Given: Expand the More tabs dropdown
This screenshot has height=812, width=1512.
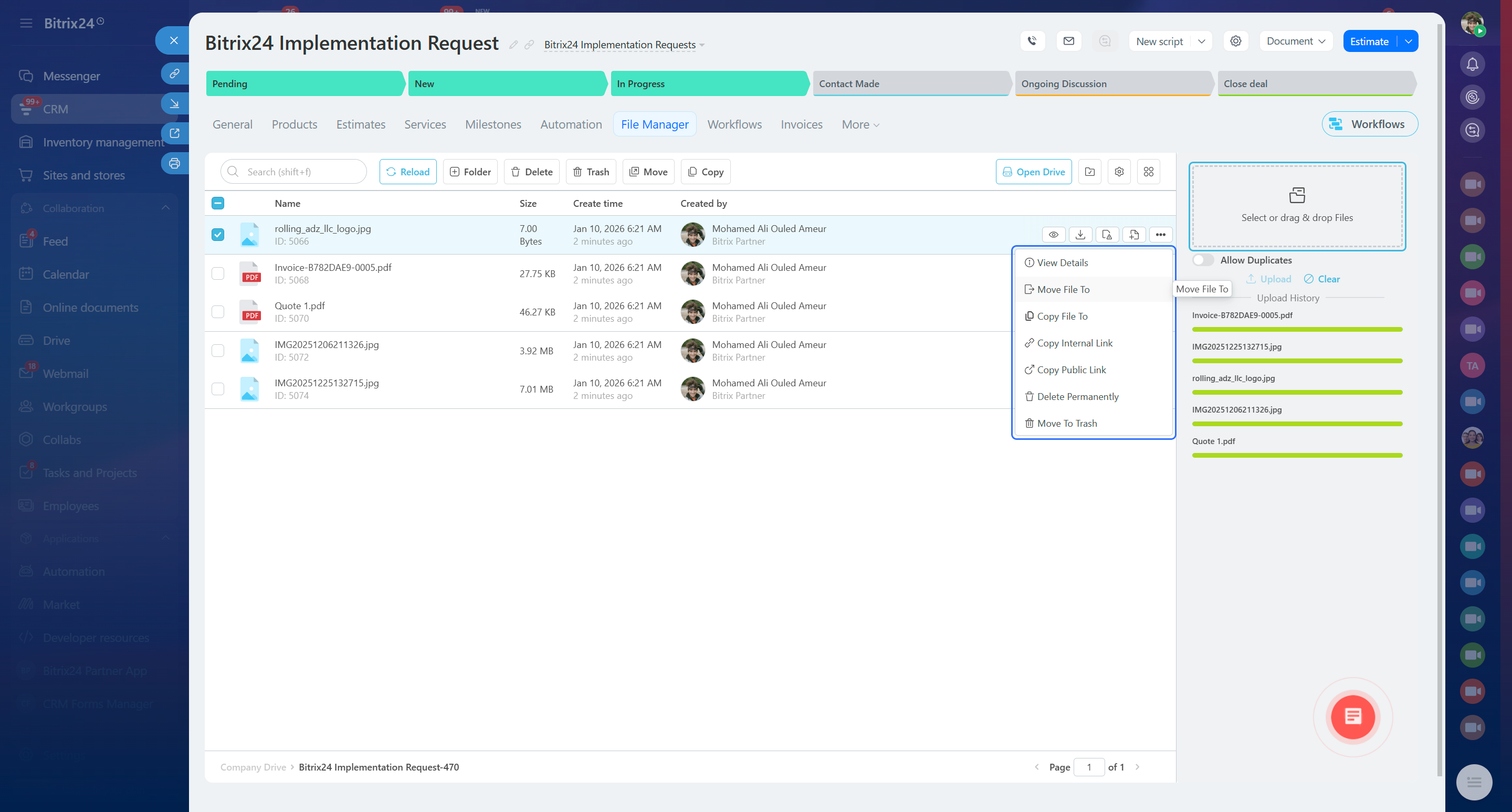Looking at the screenshot, I should click(x=860, y=124).
